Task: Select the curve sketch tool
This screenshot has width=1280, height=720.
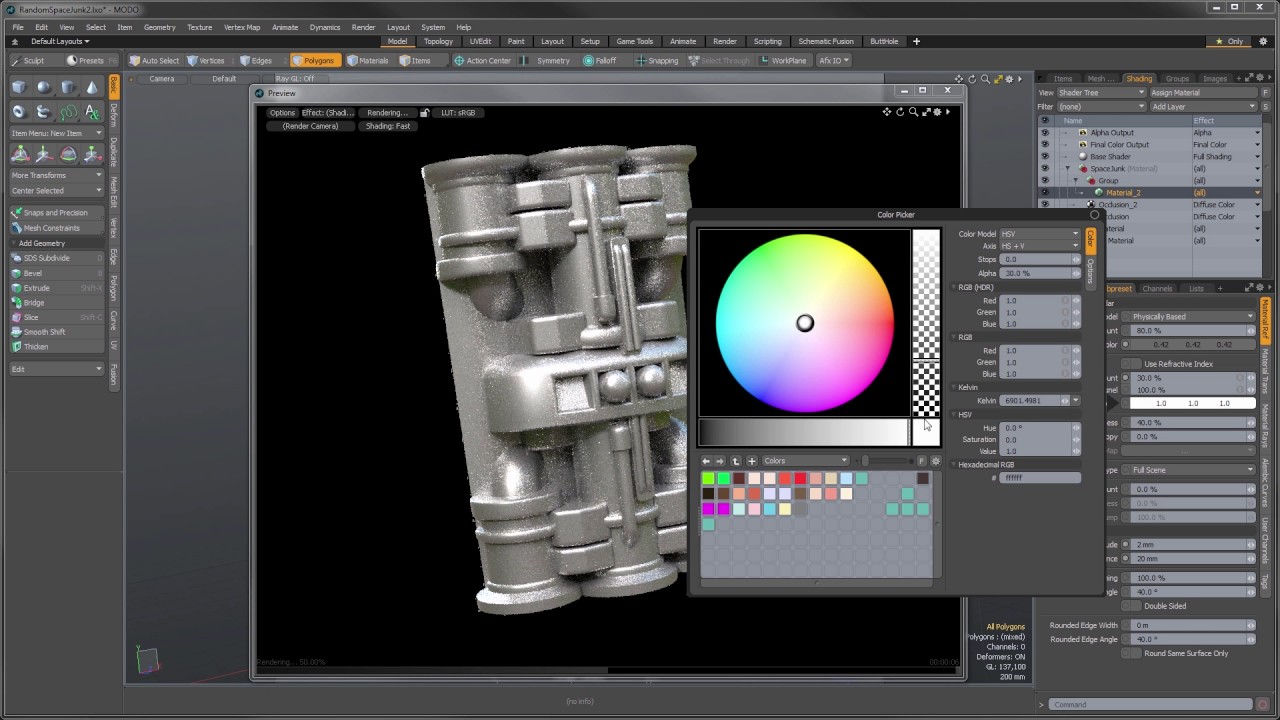Action: [68, 112]
